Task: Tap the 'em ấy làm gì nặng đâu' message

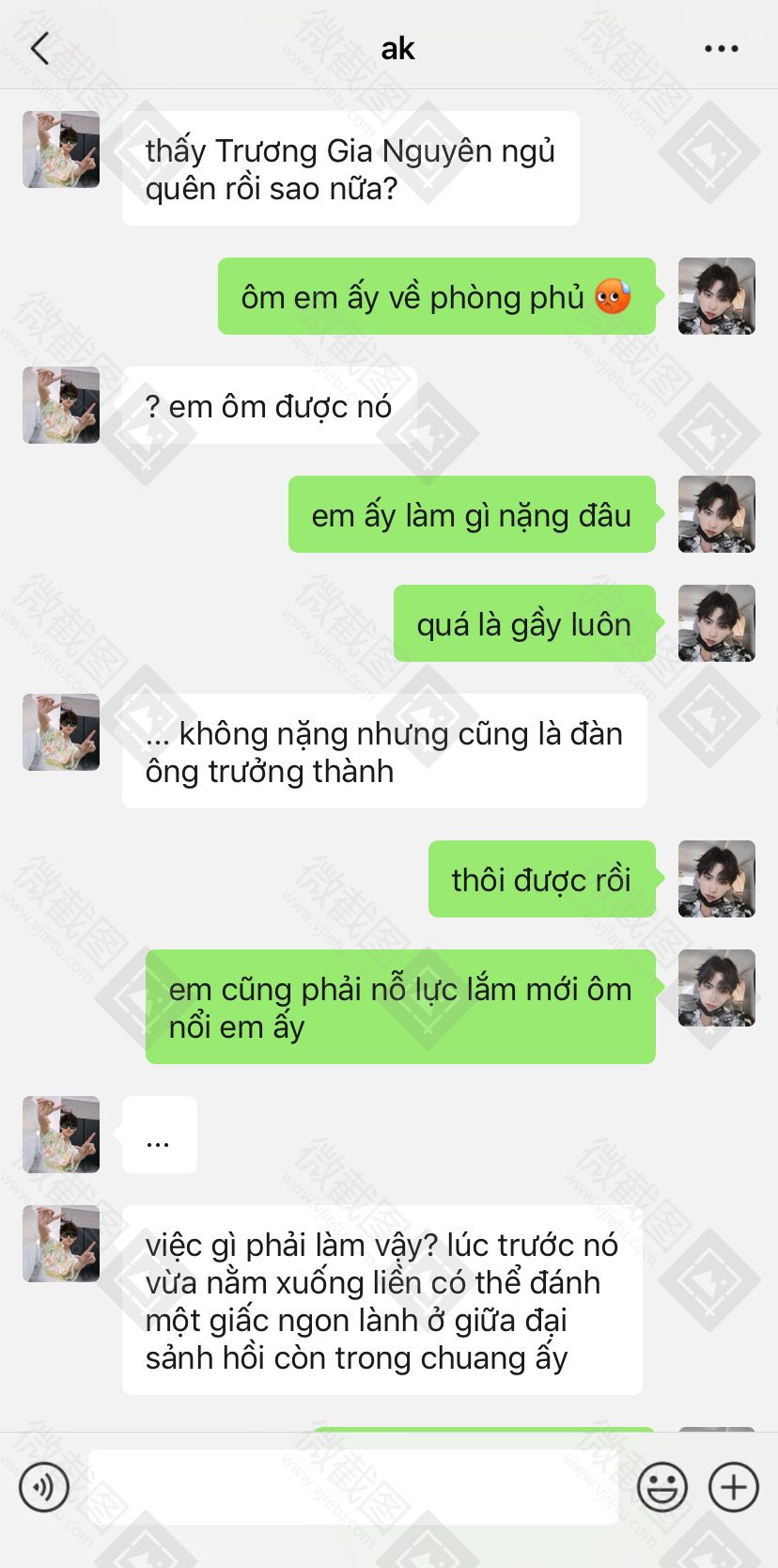Action: [472, 514]
